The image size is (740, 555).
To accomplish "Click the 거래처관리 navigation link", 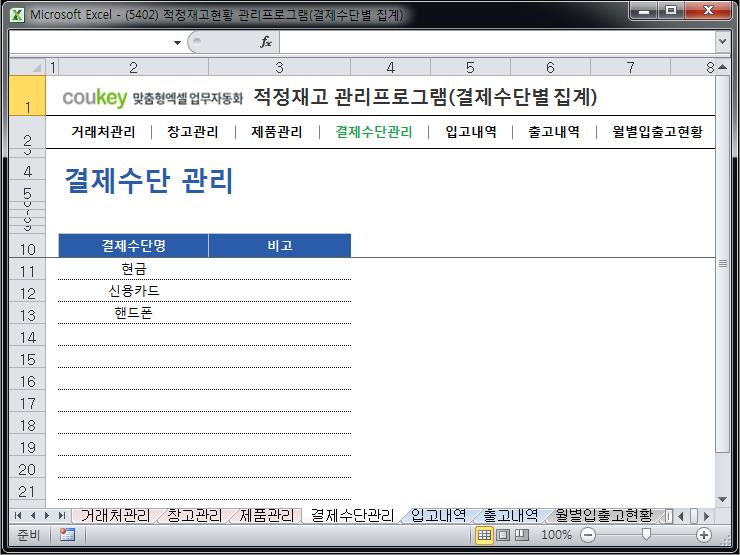I will coord(103,132).
